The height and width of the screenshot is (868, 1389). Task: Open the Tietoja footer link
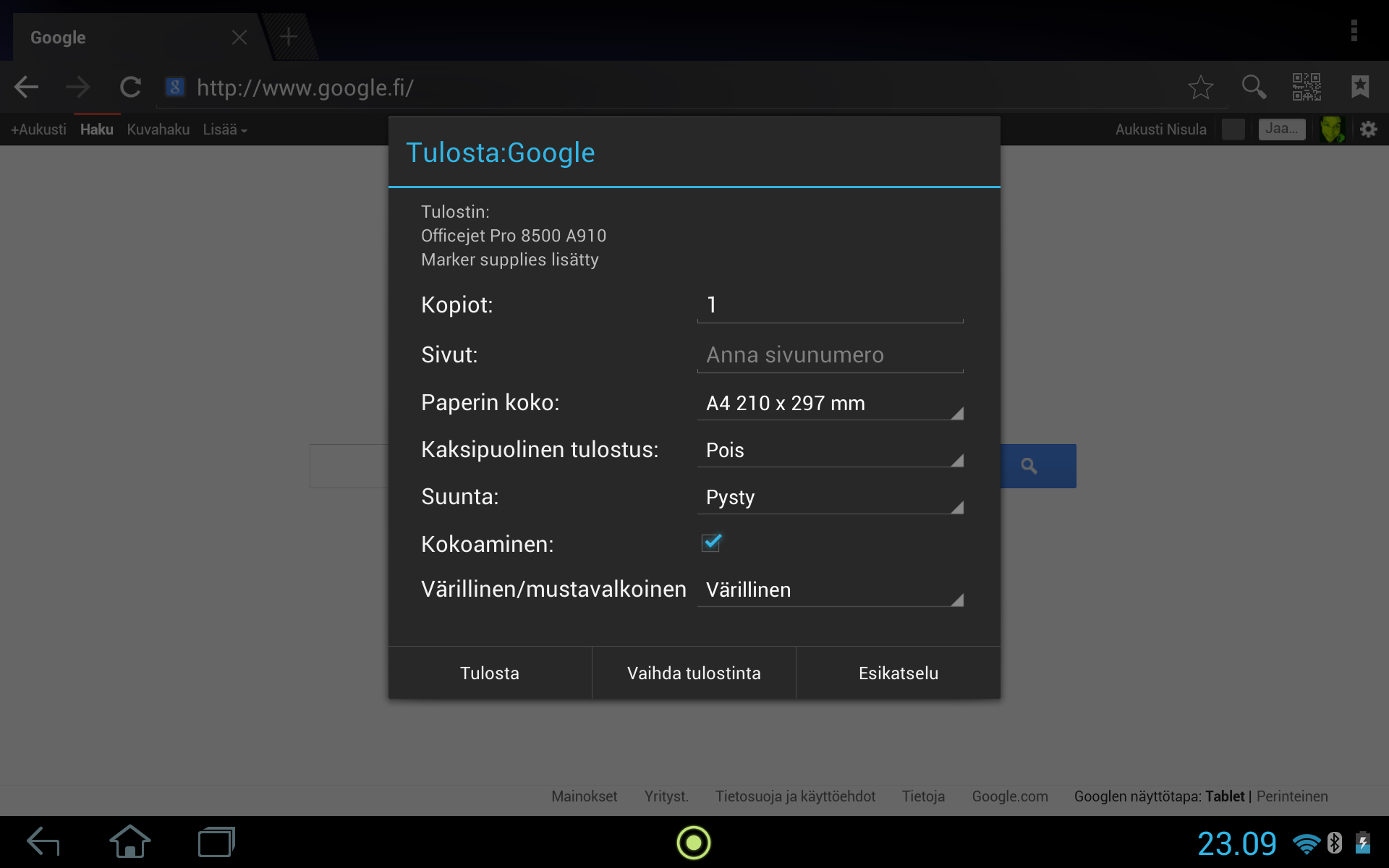[x=923, y=796]
